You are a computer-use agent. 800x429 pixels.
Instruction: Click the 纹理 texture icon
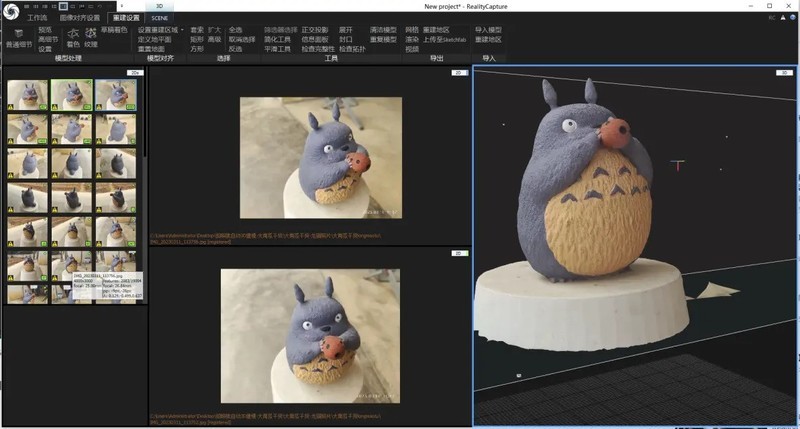tap(91, 34)
